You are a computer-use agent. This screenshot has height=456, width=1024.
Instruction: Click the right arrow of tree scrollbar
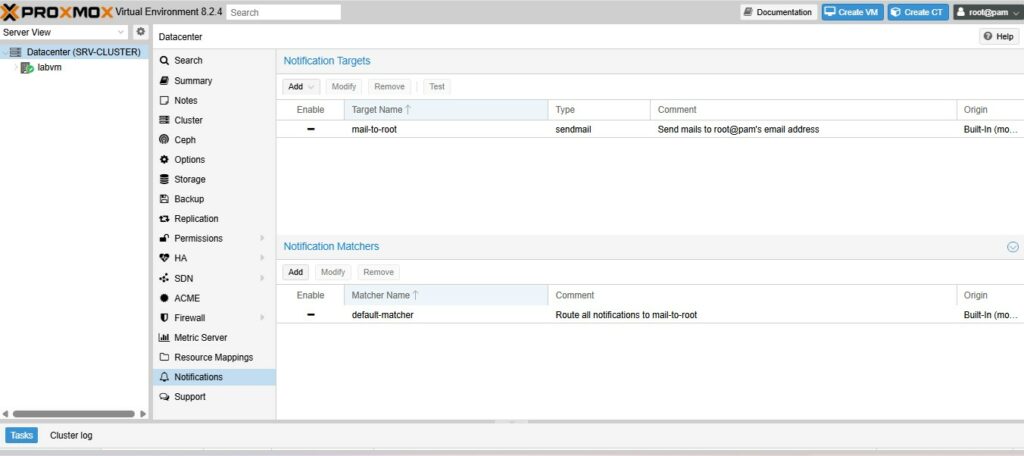tap(143, 414)
